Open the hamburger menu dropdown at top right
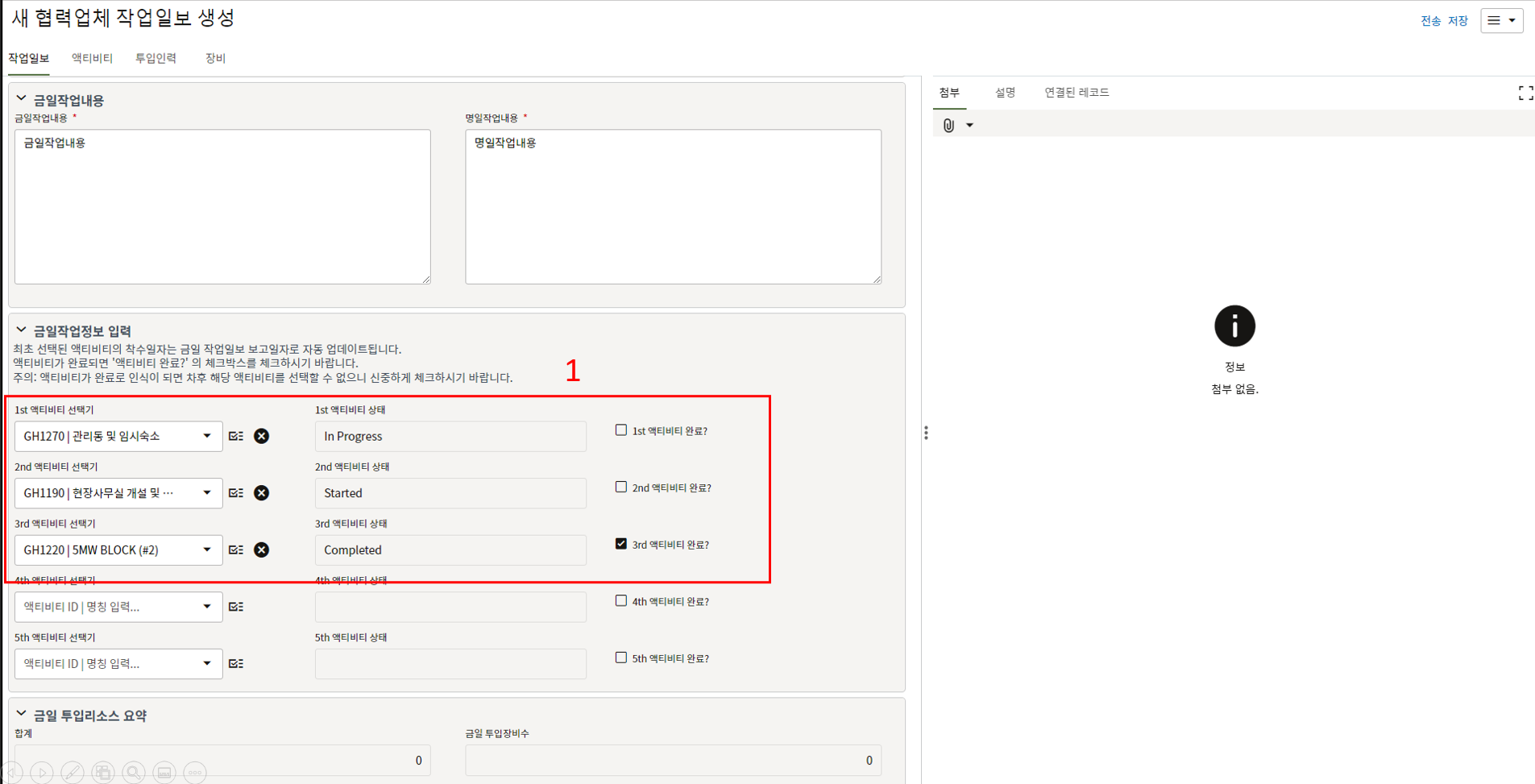This screenshot has height=784, width=1535. coord(1501,21)
